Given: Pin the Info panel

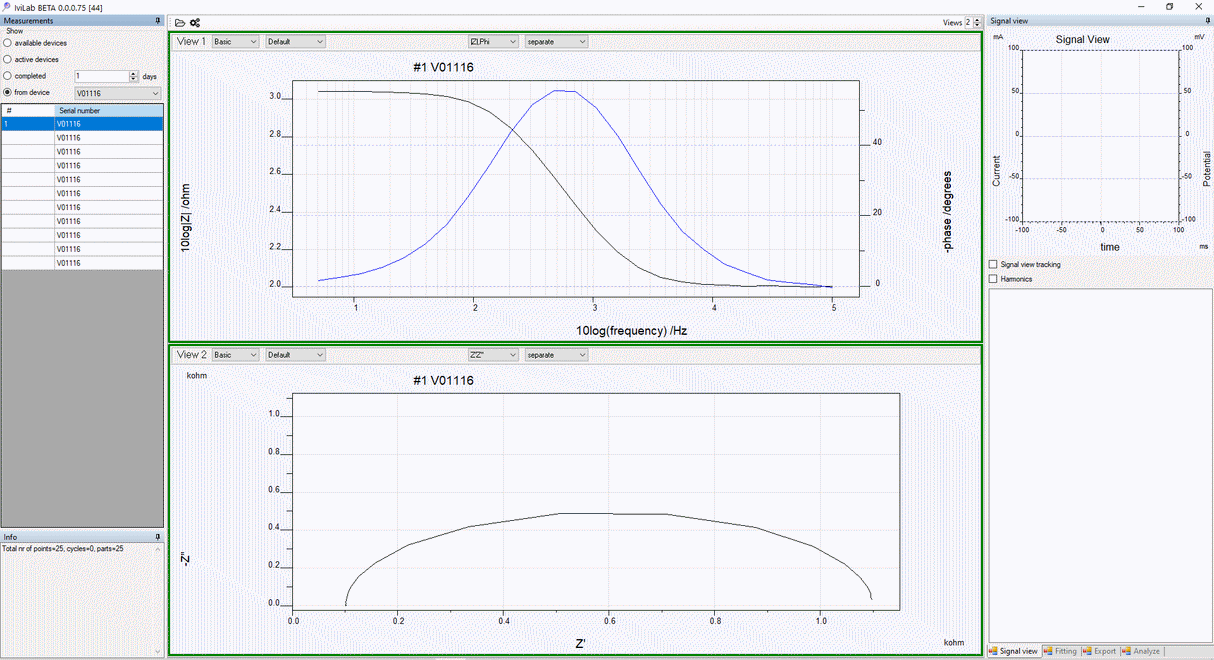Looking at the screenshot, I should [158, 537].
